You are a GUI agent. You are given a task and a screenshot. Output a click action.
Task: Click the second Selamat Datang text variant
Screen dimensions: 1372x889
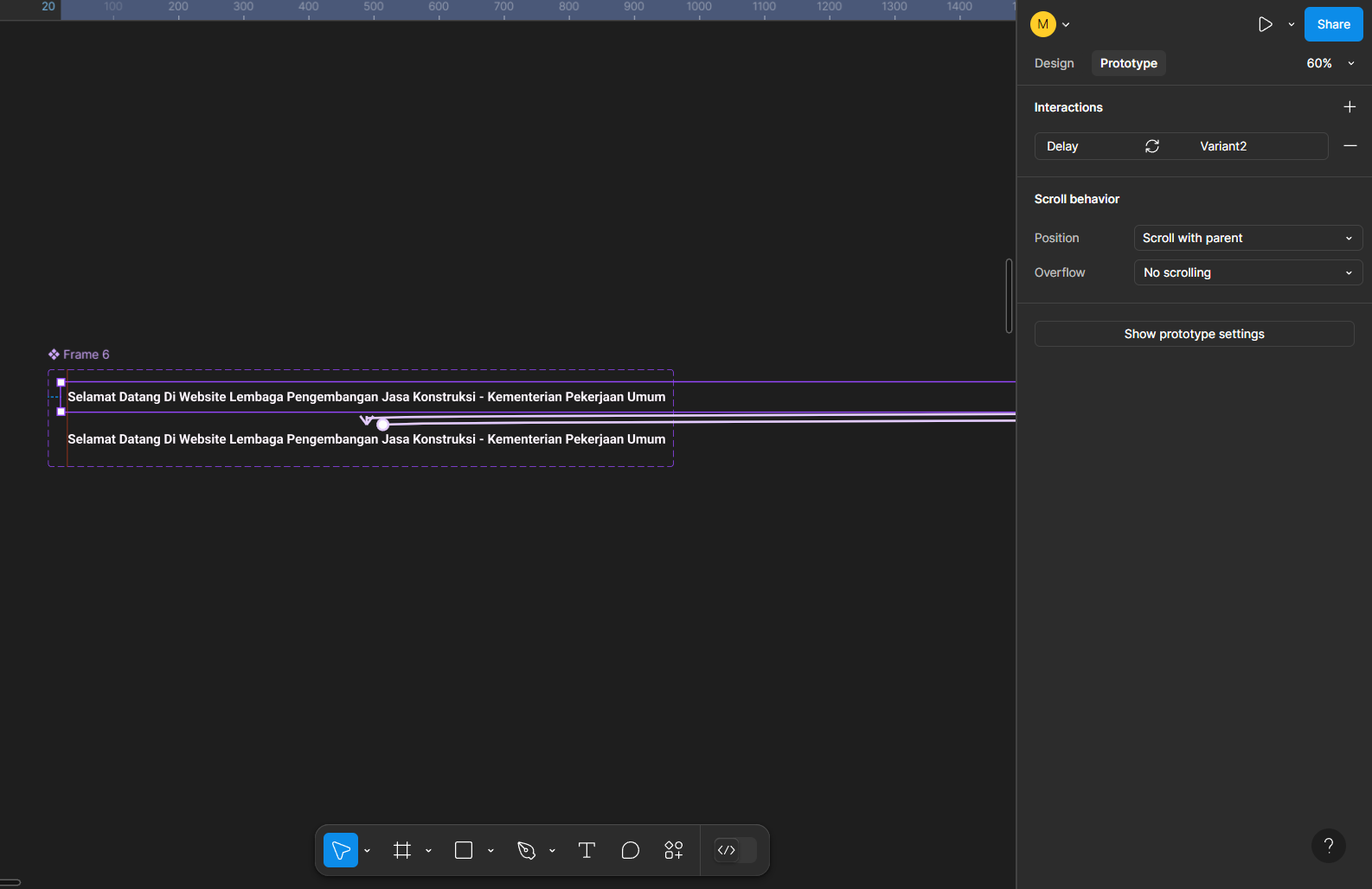(x=367, y=439)
